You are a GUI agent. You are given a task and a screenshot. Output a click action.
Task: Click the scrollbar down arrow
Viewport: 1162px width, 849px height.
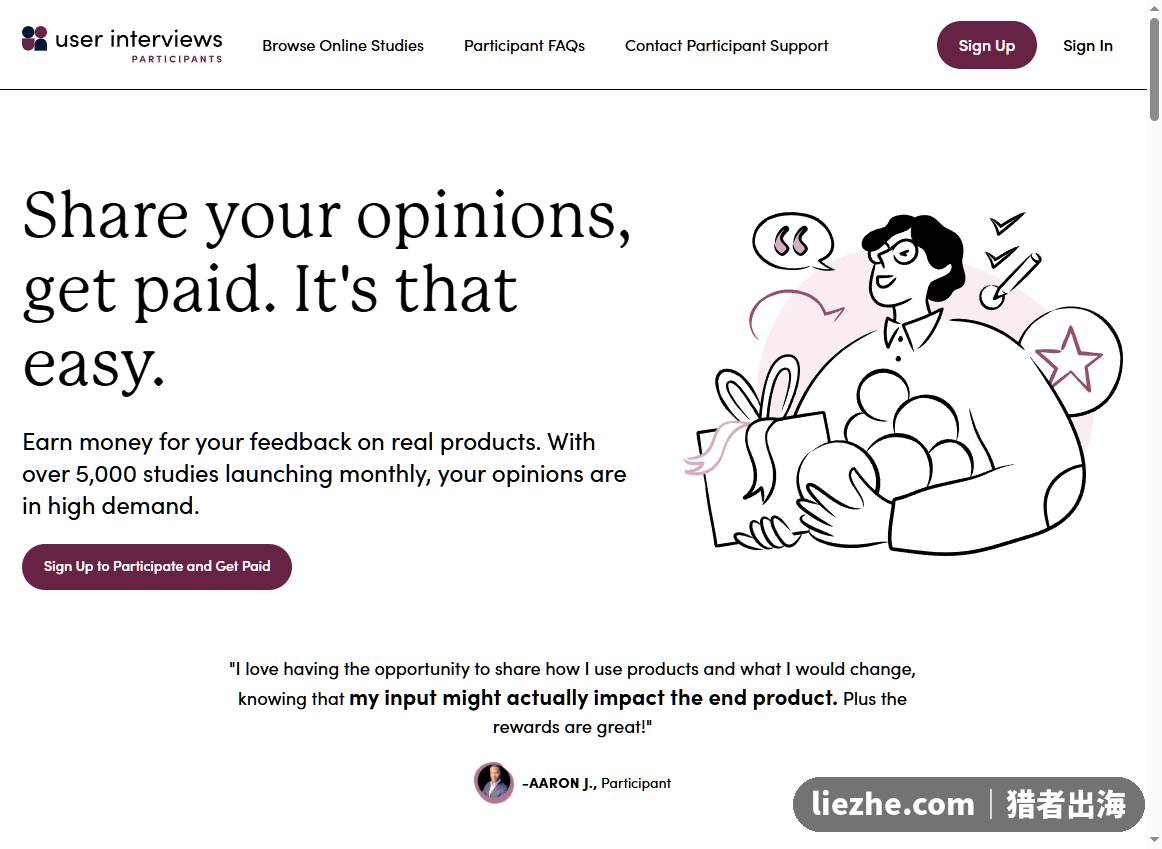coord(1154,839)
